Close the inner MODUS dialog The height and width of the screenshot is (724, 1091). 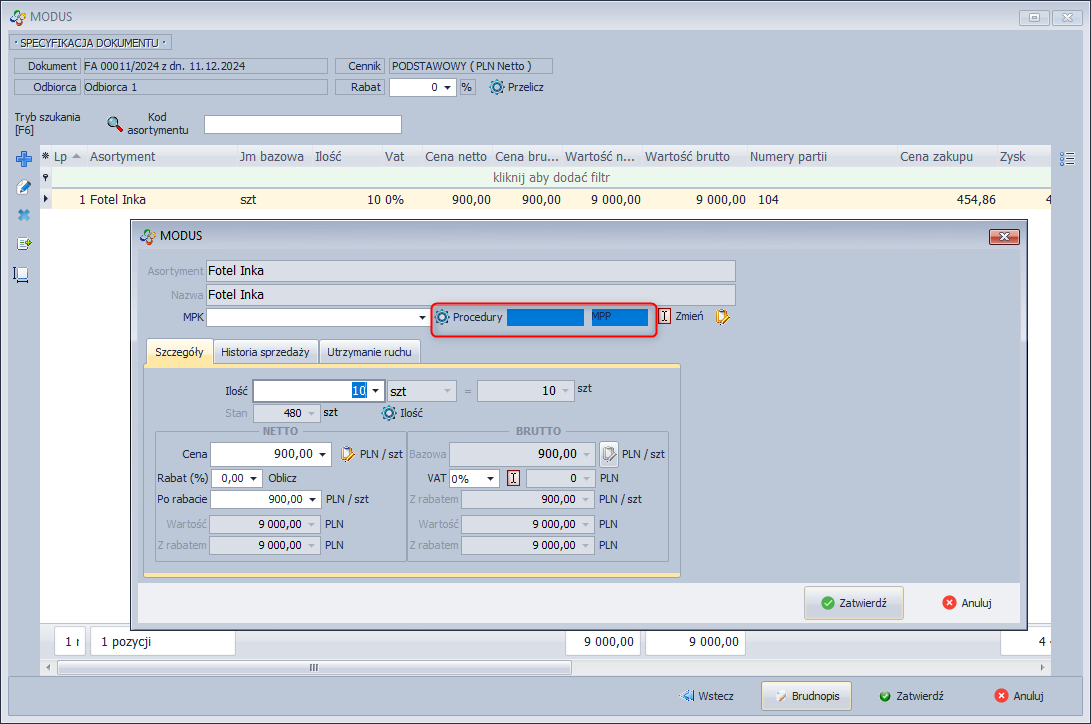coord(1003,236)
